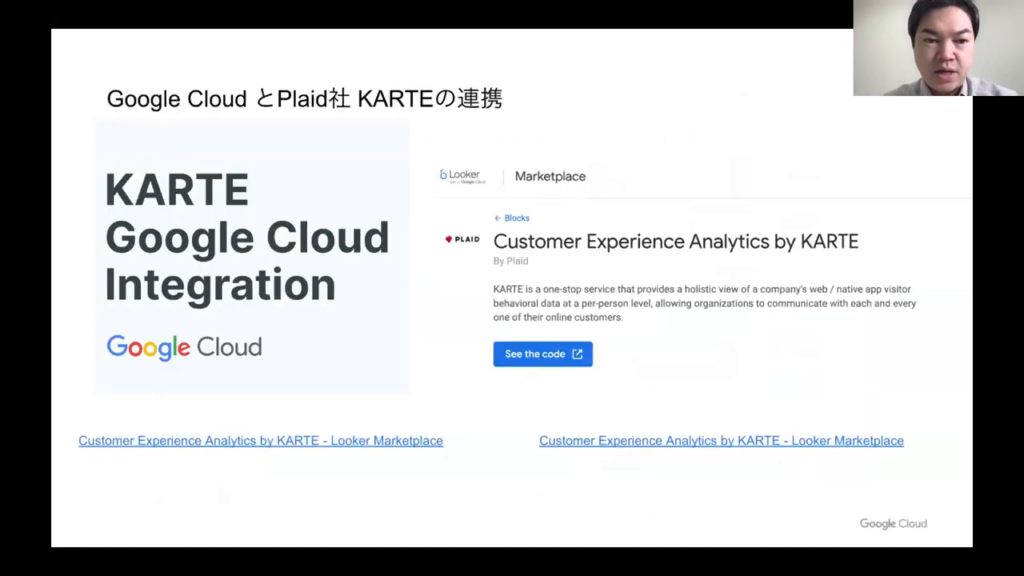The width and height of the screenshot is (1024, 576).
Task: Click the colorful Google Cloud logo under Integration
Action: point(184,347)
